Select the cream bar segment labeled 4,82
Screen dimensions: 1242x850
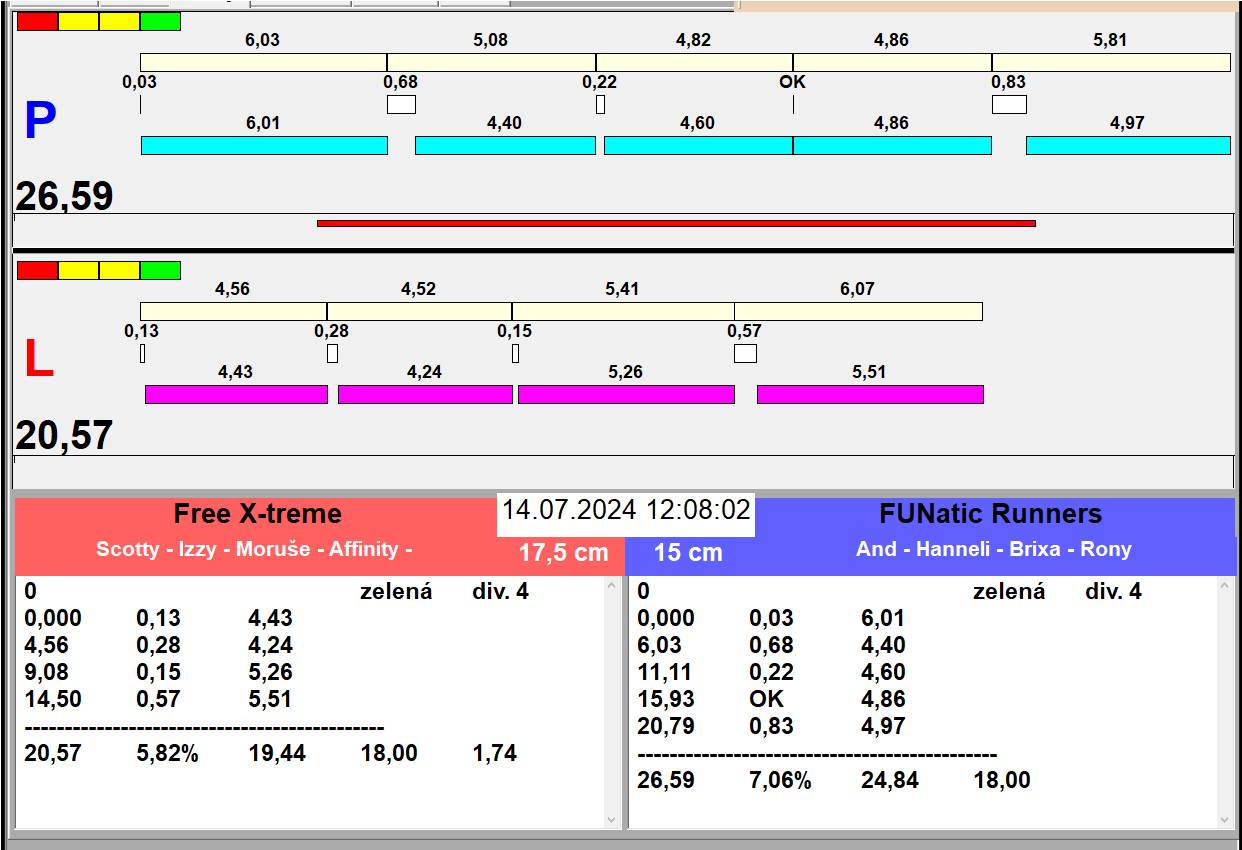pyautogui.click(x=694, y=62)
